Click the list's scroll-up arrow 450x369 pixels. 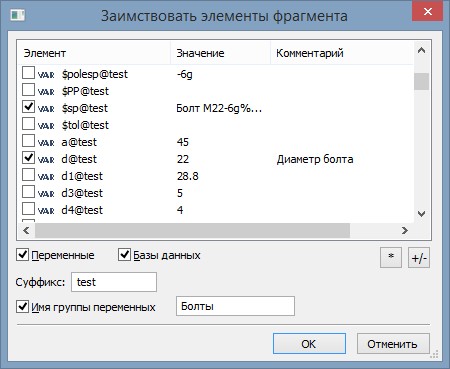[x=421, y=50]
